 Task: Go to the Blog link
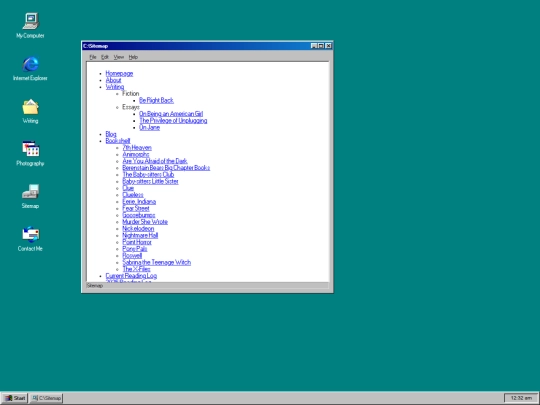[111, 134]
